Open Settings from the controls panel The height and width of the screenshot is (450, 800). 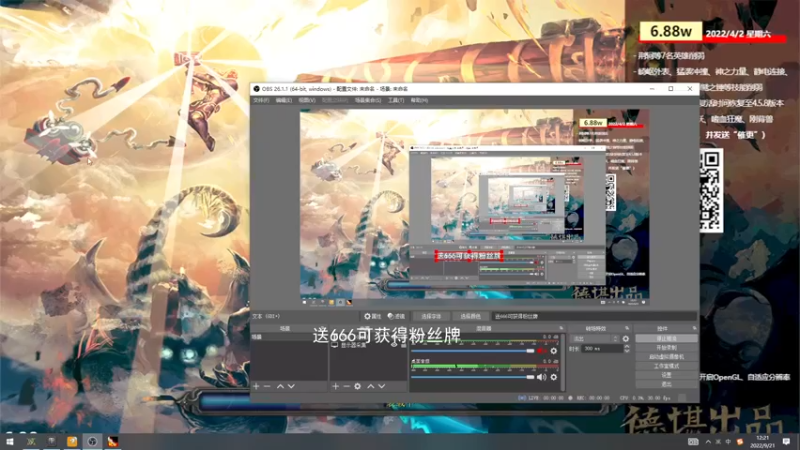point(666,375)
